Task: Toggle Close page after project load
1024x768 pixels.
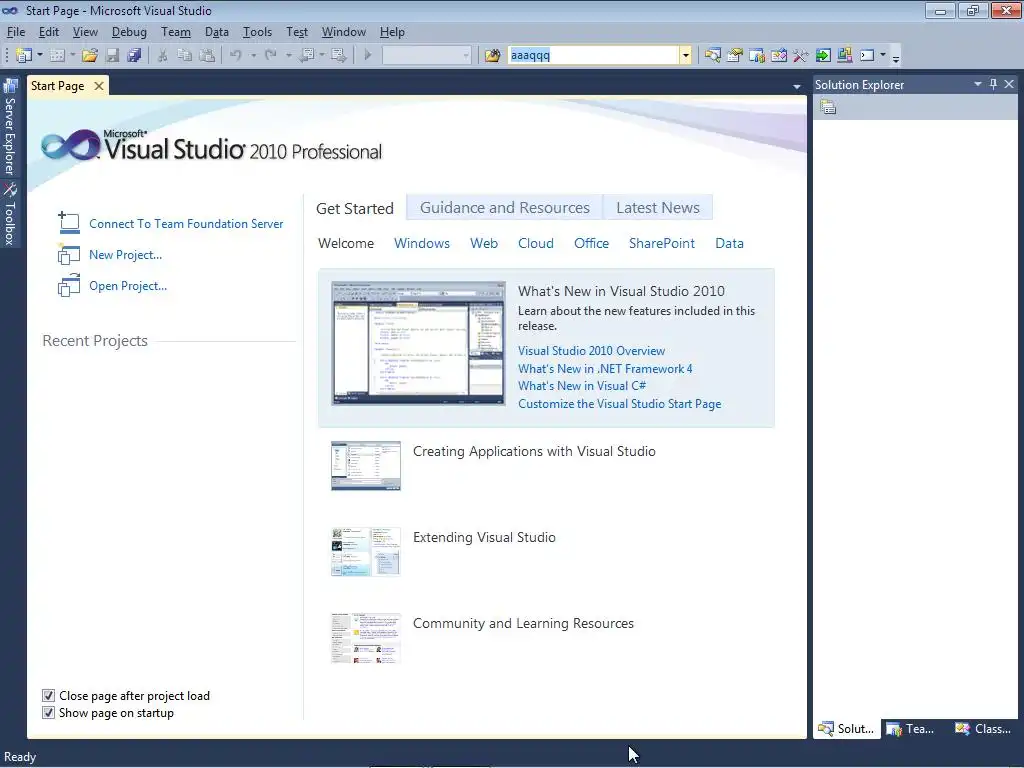Action: click(x=48, y=696)
